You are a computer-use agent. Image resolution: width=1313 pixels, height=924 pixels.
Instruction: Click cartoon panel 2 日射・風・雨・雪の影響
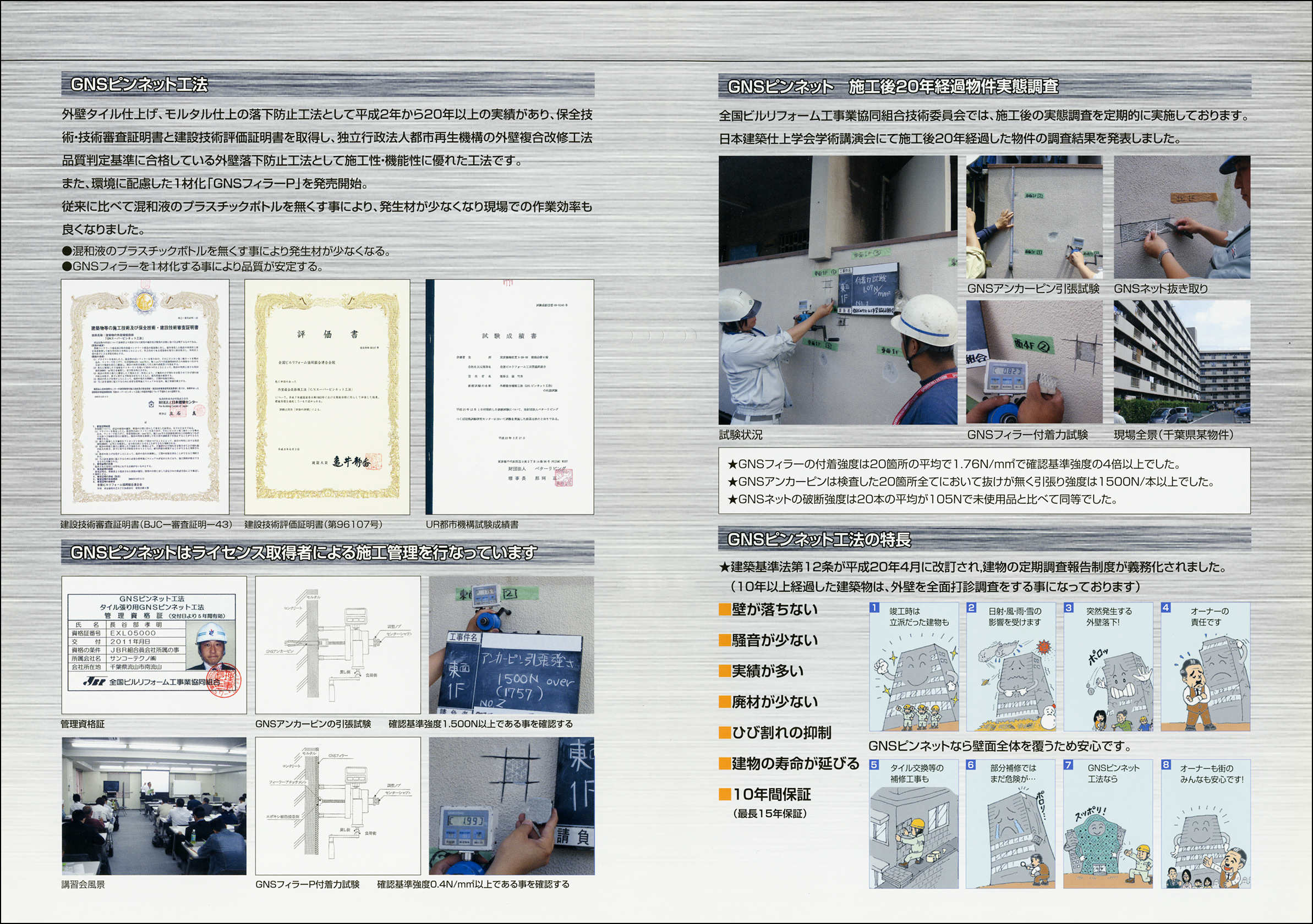(1011, 666)
